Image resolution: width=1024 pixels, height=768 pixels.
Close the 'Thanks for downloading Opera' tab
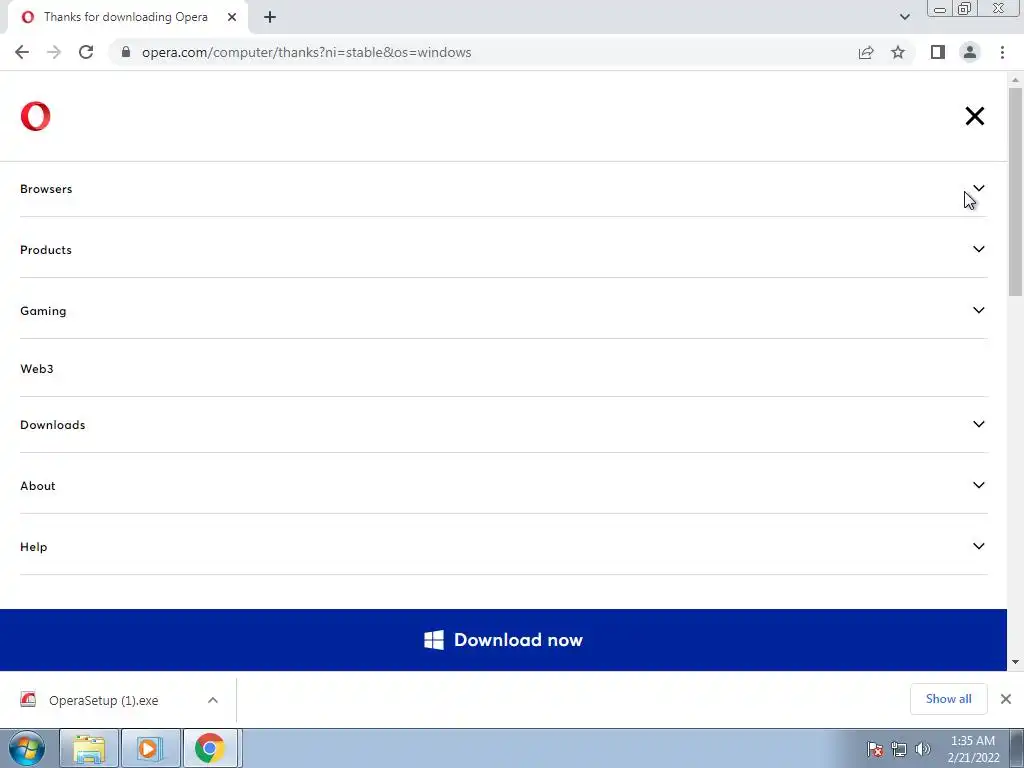pyautogui.click(x=232, y=17)
